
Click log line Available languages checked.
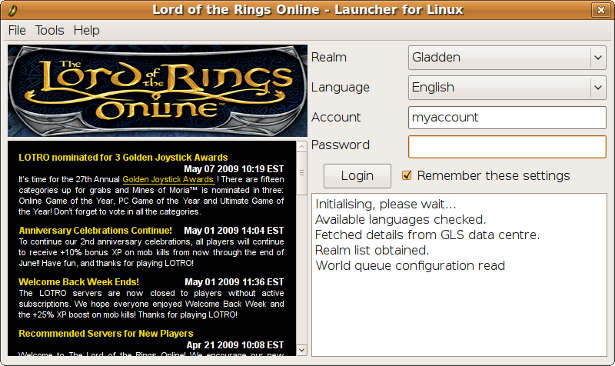[x=400, y=219]
